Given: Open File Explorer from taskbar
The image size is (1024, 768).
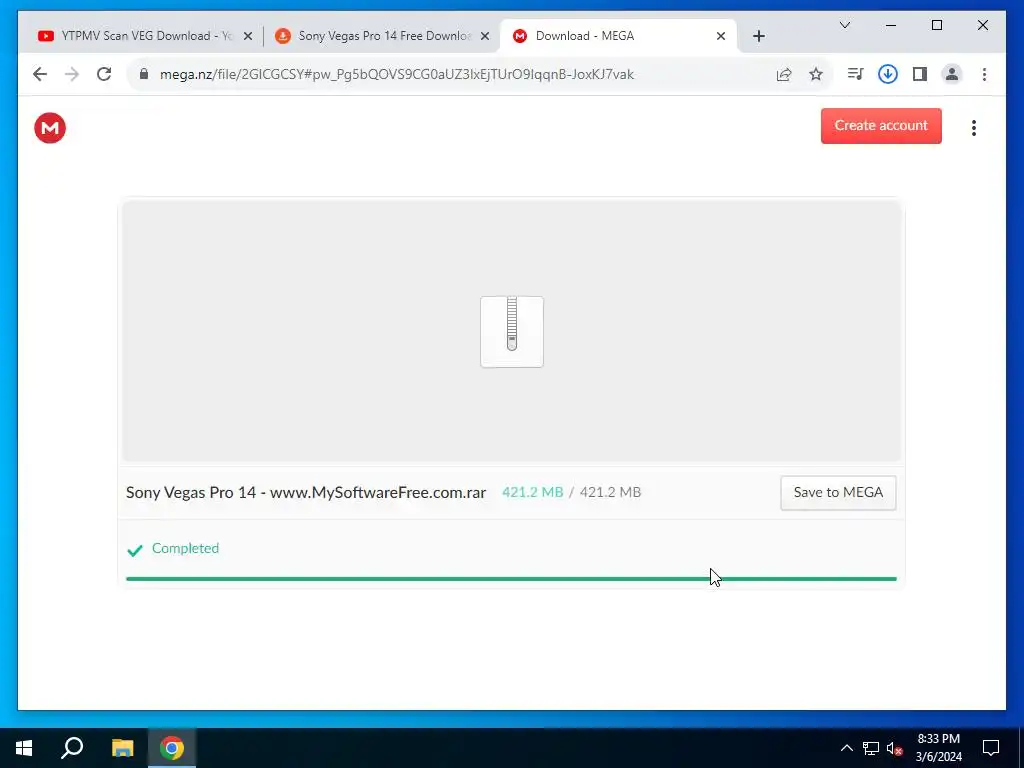Looking at the screenshot, I should 122,748.
